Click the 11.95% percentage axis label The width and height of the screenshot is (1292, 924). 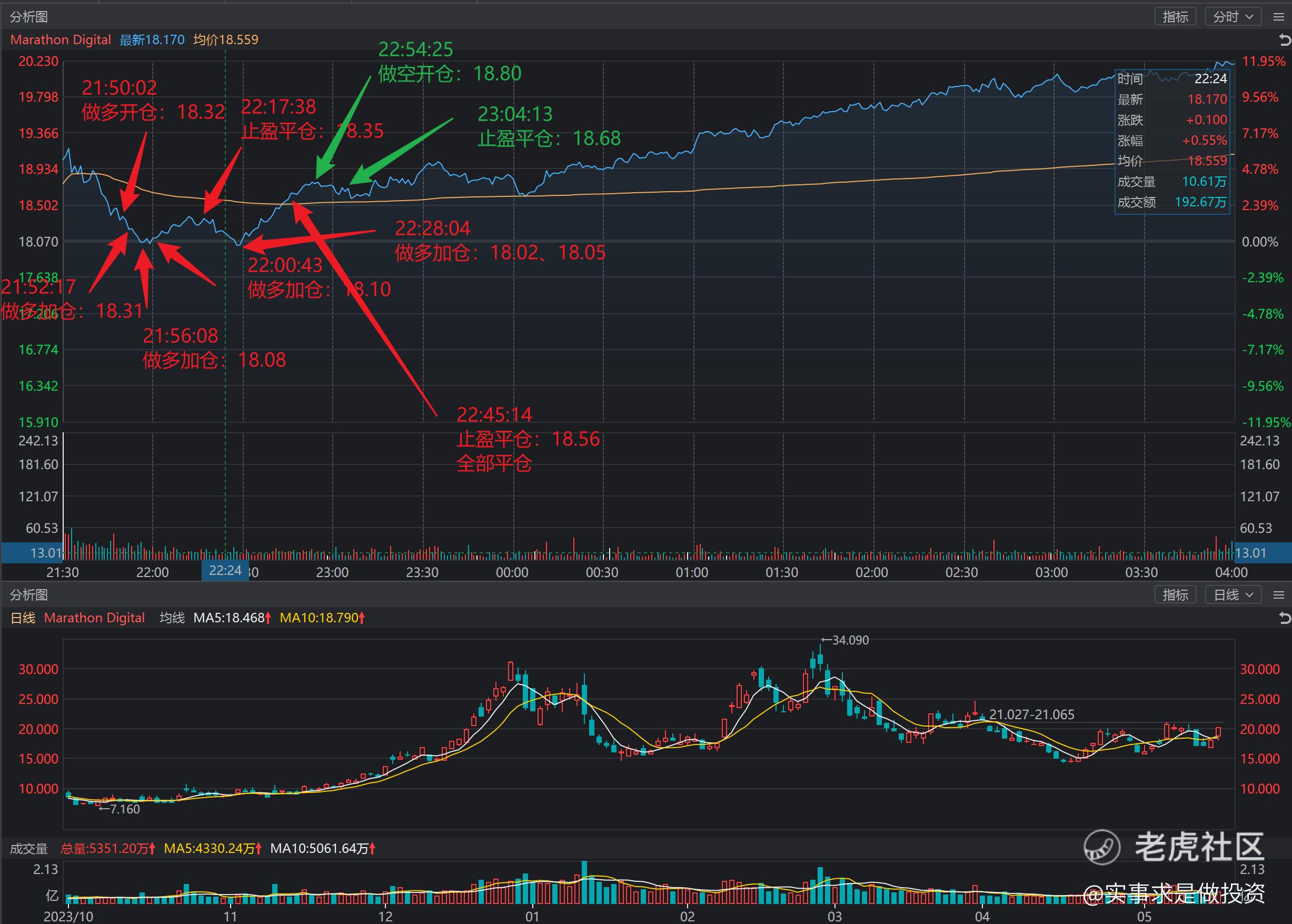coord(1264,62)
